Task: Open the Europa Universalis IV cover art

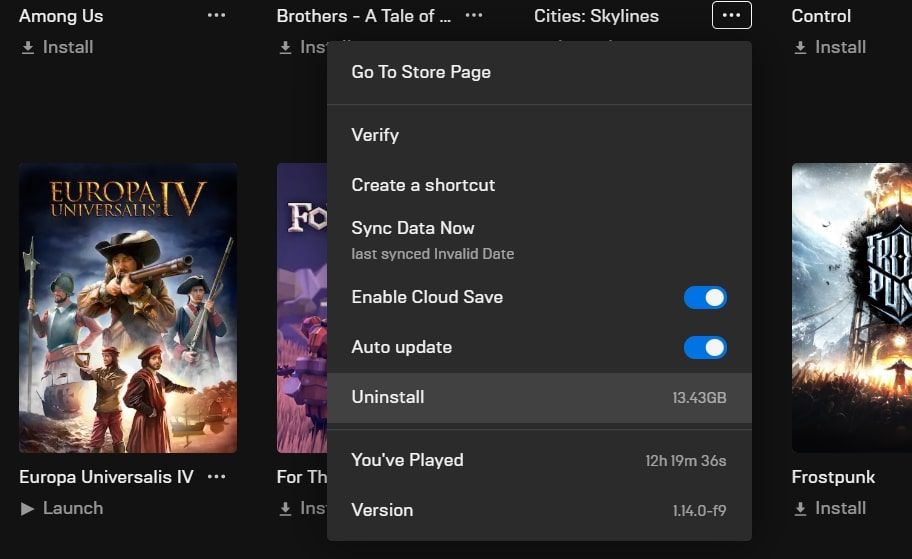Action: [x=128, y=308]
